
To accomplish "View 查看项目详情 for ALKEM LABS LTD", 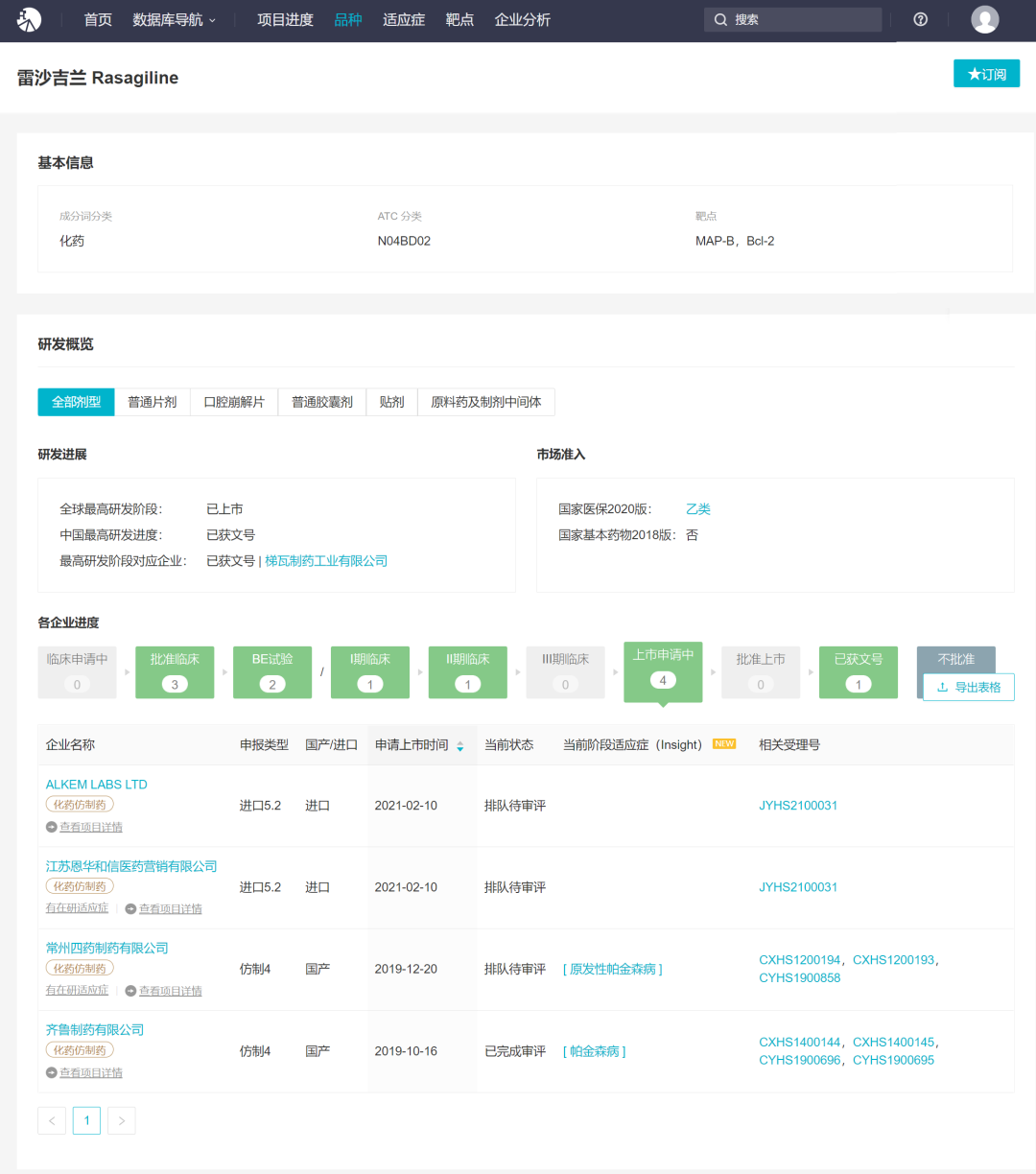I will 91,828.
